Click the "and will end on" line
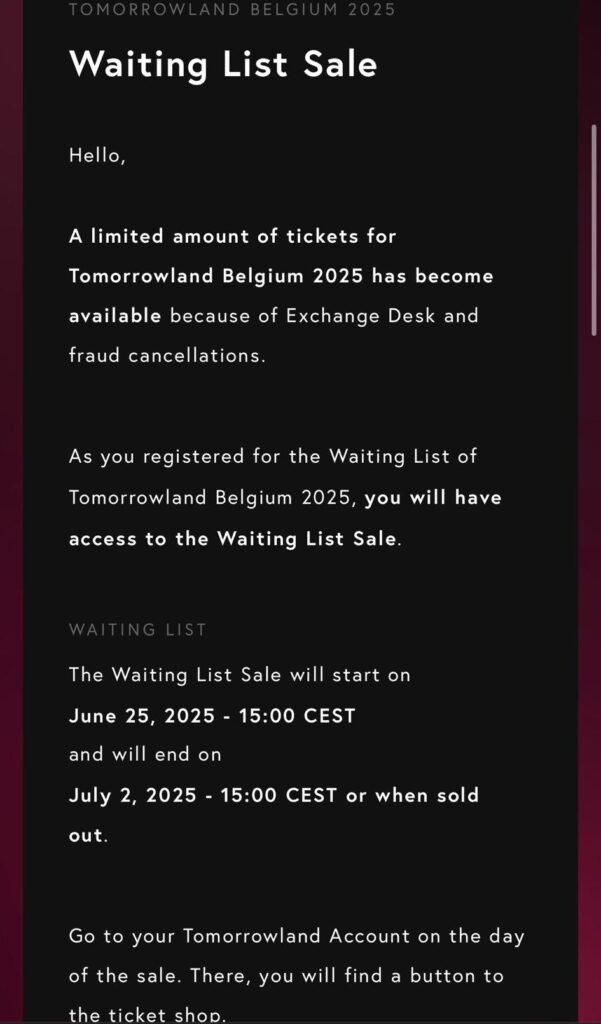601x1024 pixels. pos(145,755)
